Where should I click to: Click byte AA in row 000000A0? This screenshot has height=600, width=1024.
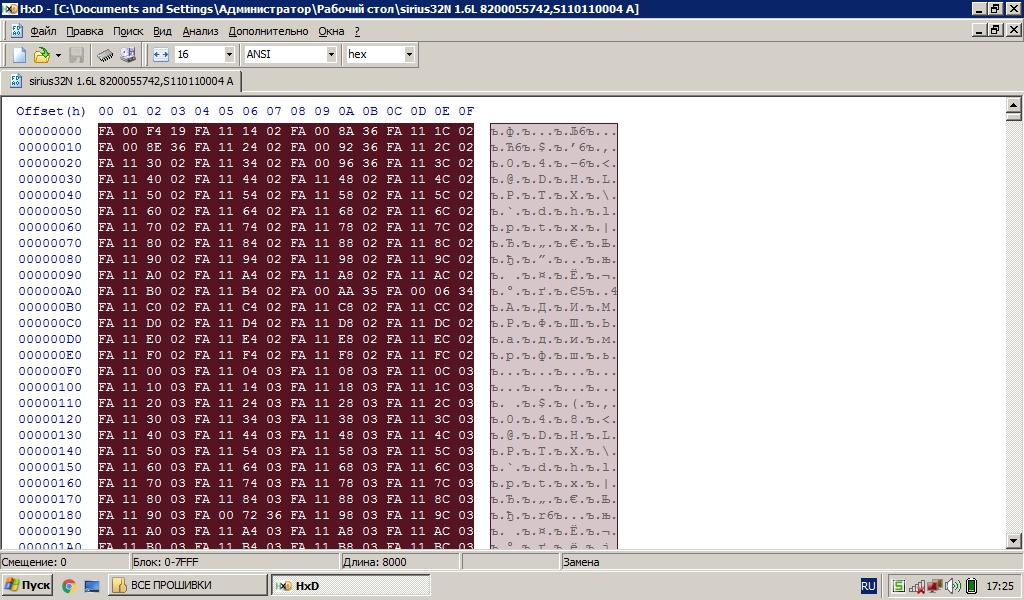pyautogui.click(x=346, y=291)
